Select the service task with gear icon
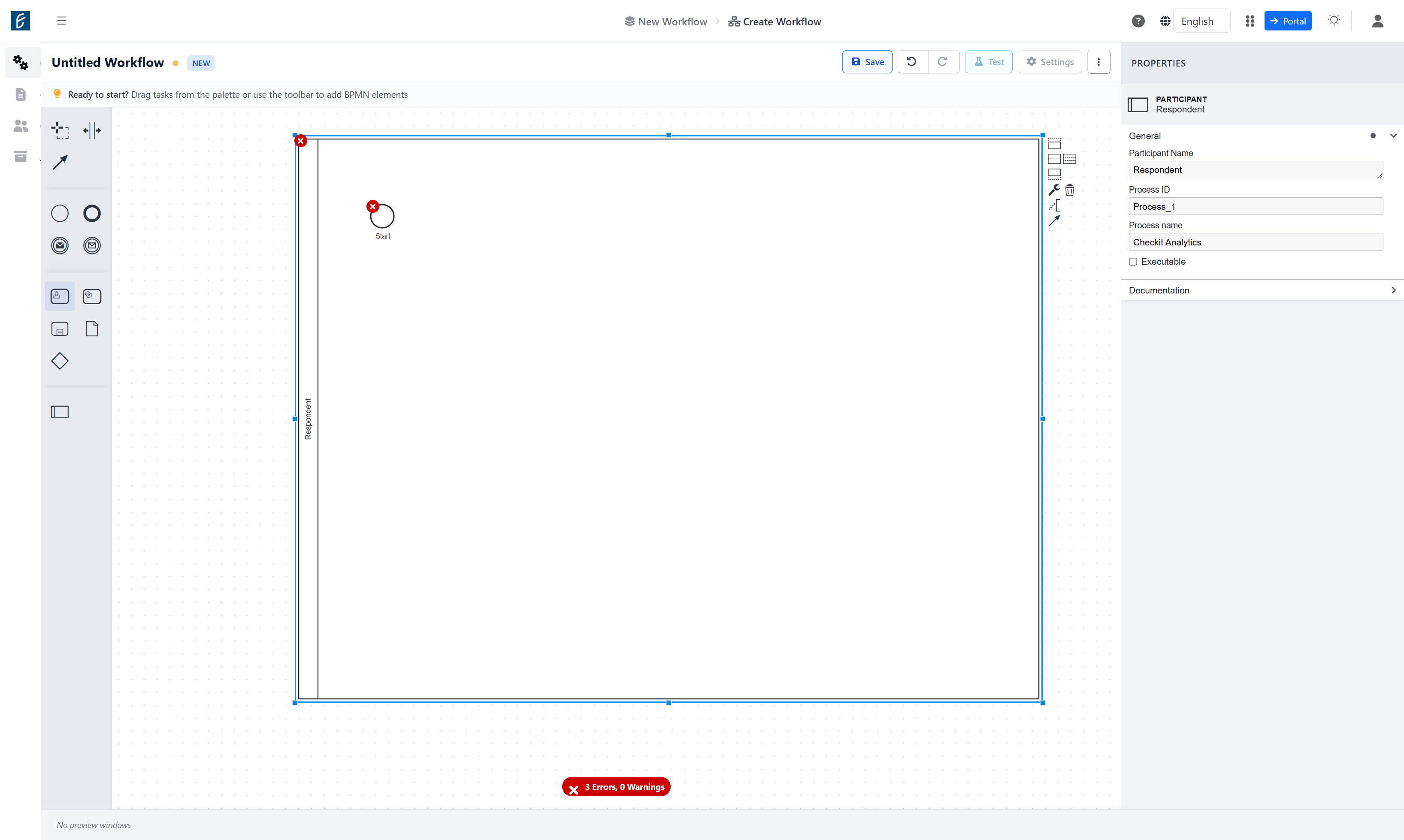The image size is (1404, 840). tap(92, 296)
